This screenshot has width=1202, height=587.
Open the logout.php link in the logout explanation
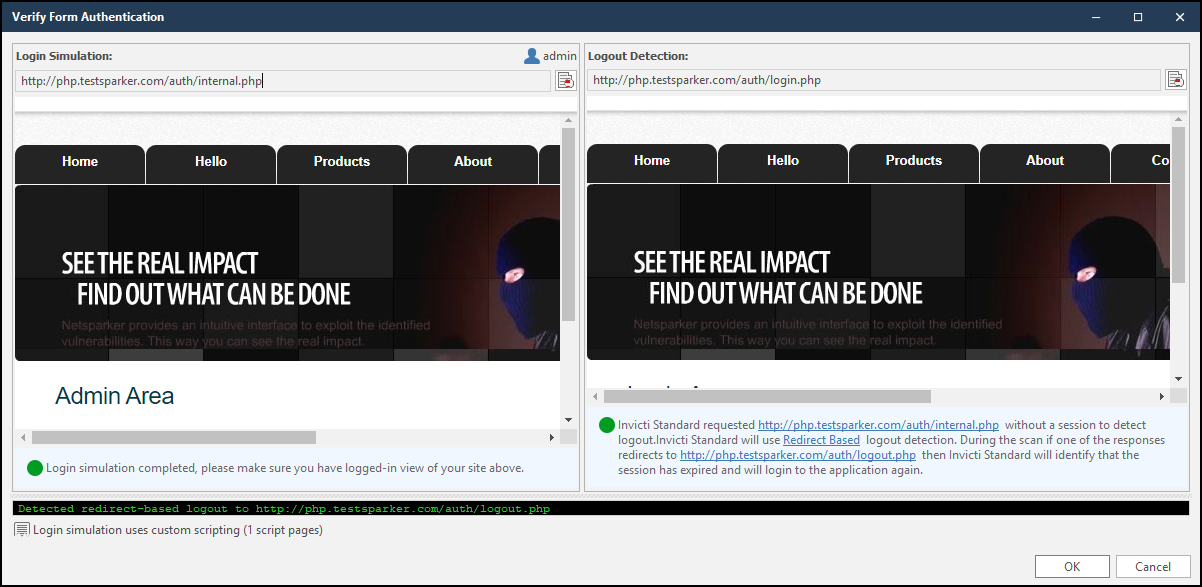pos(797,454)
